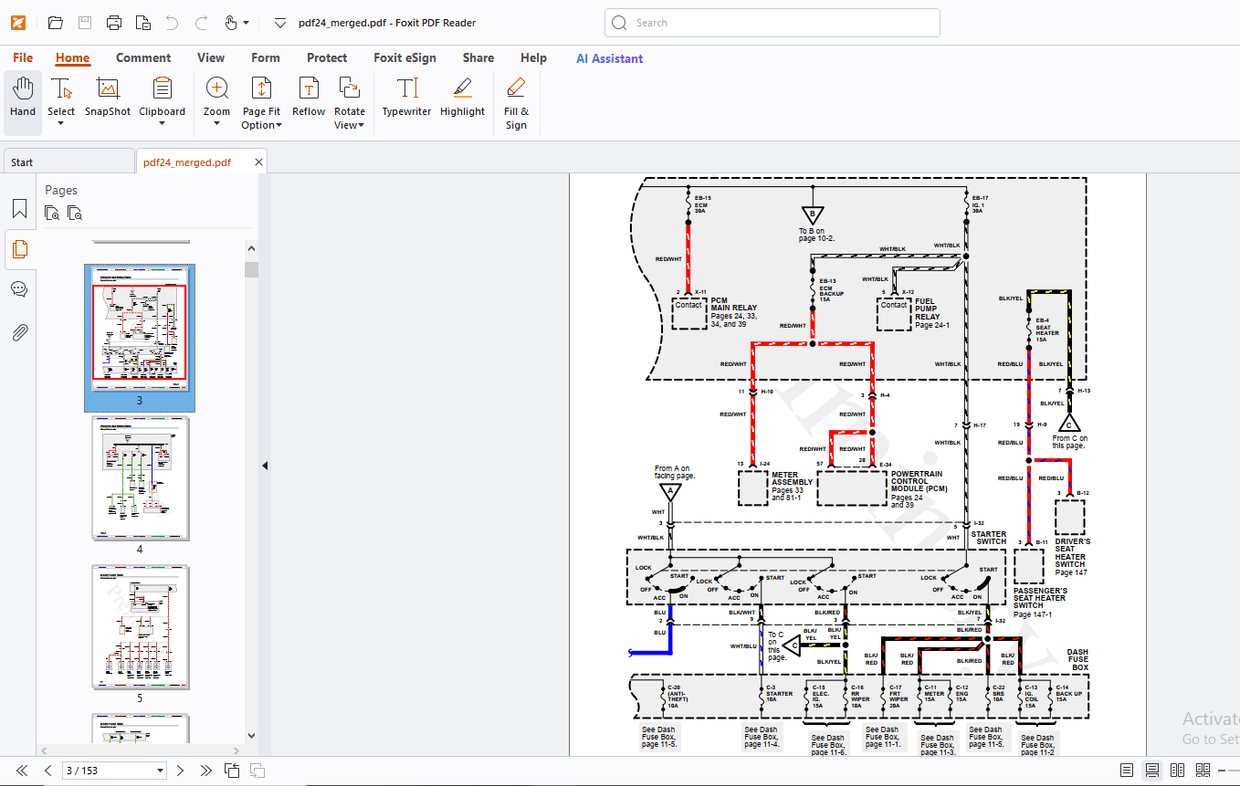Open the Bookmarks sidebar panel
This screenshot has height=786, width=1240.
point(19,209)
